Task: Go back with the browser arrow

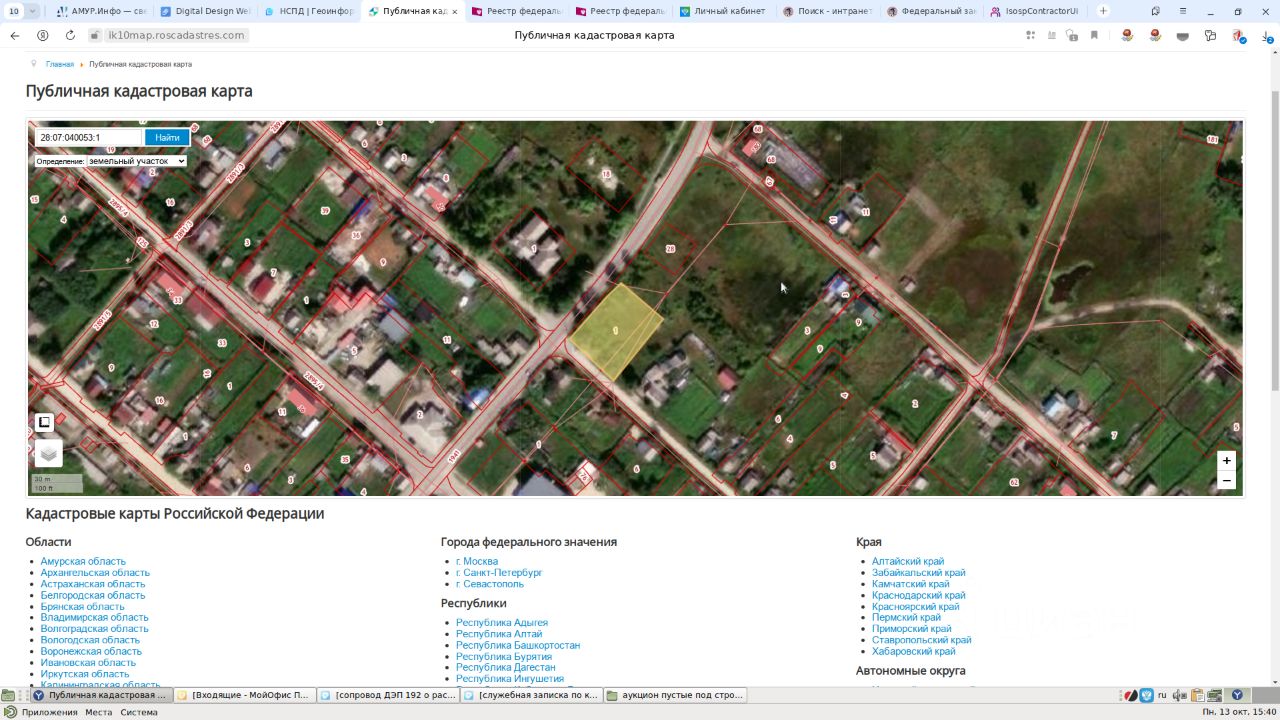Action: 15,35
